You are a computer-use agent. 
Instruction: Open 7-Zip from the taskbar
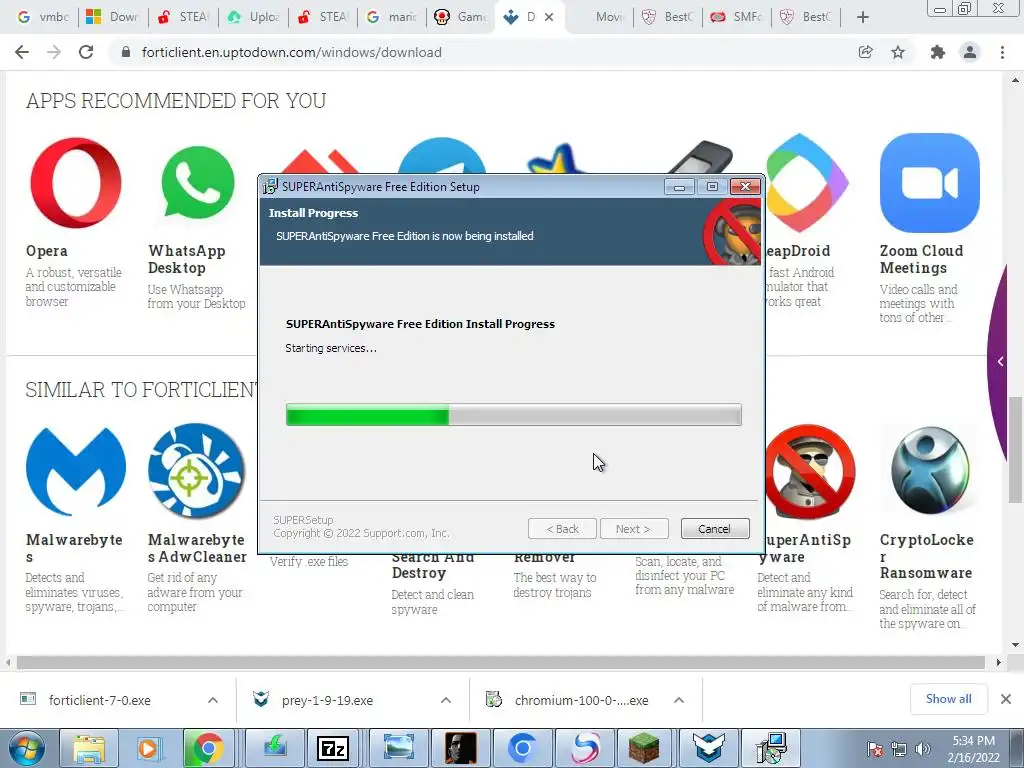(x=332, y=748)
